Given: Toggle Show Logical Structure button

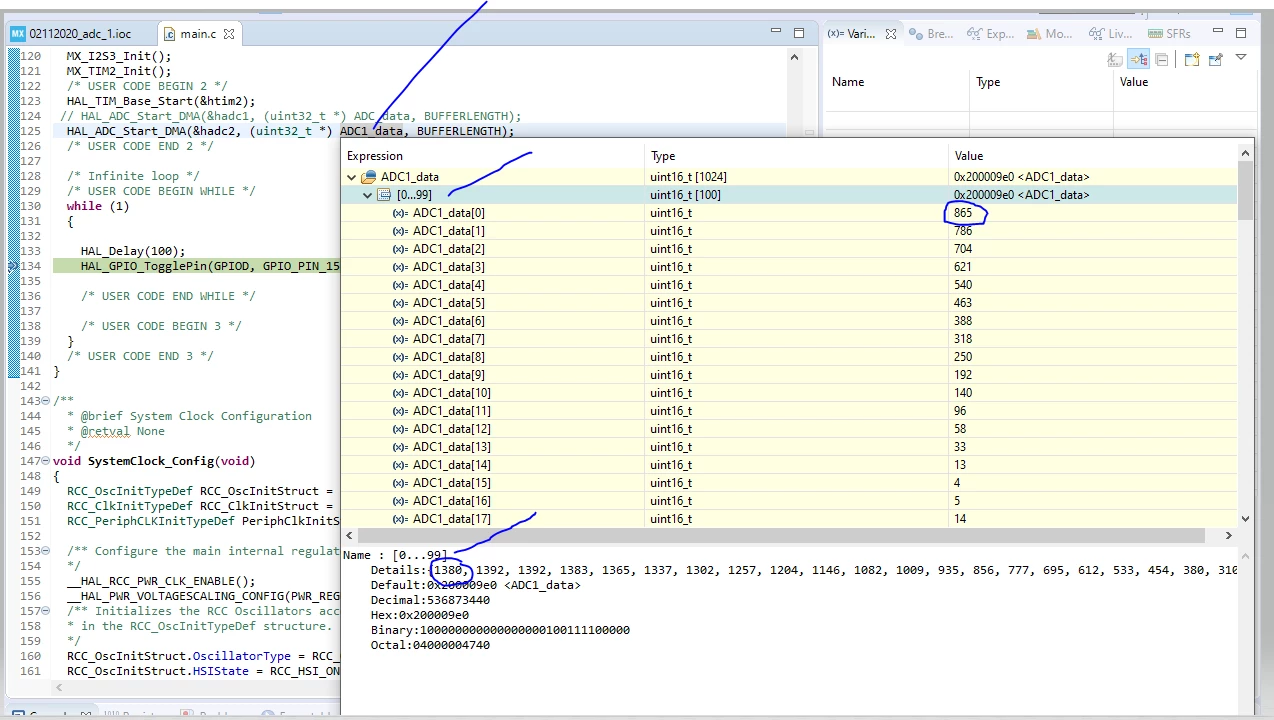Looking at the screenshot, I should [x=1138, y=59].
